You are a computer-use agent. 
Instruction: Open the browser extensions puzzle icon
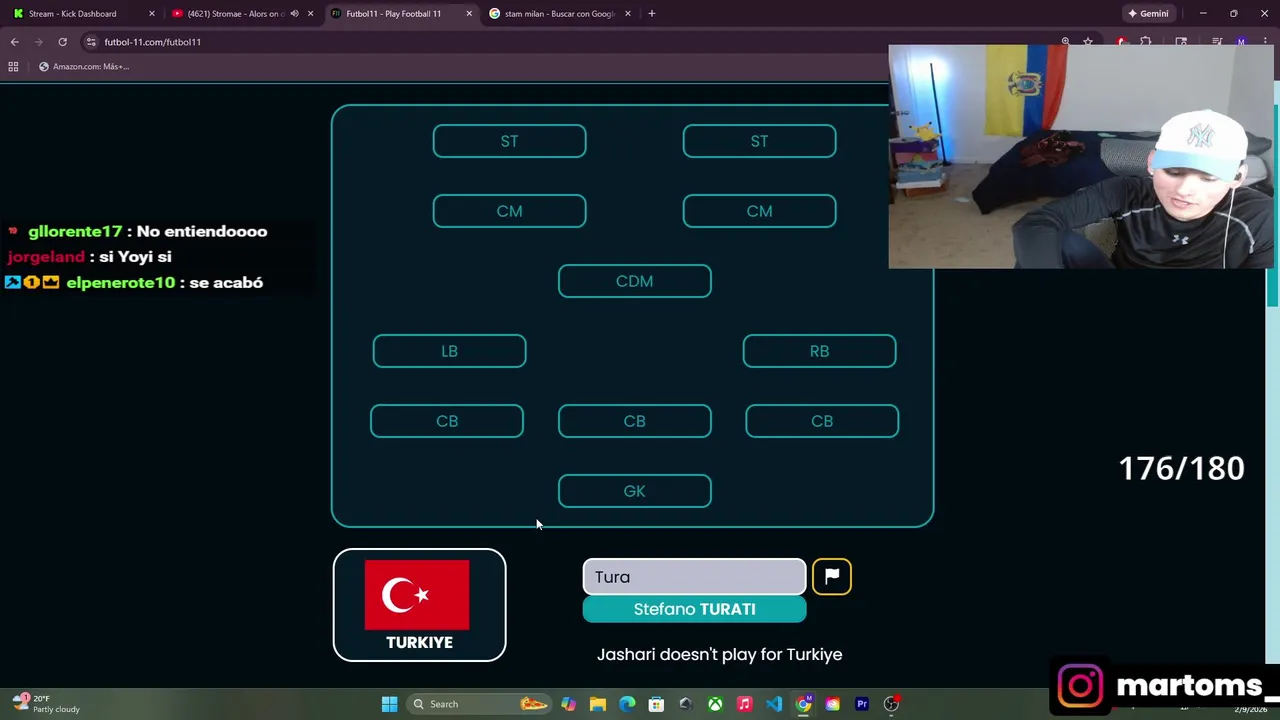pos(1146,42)
